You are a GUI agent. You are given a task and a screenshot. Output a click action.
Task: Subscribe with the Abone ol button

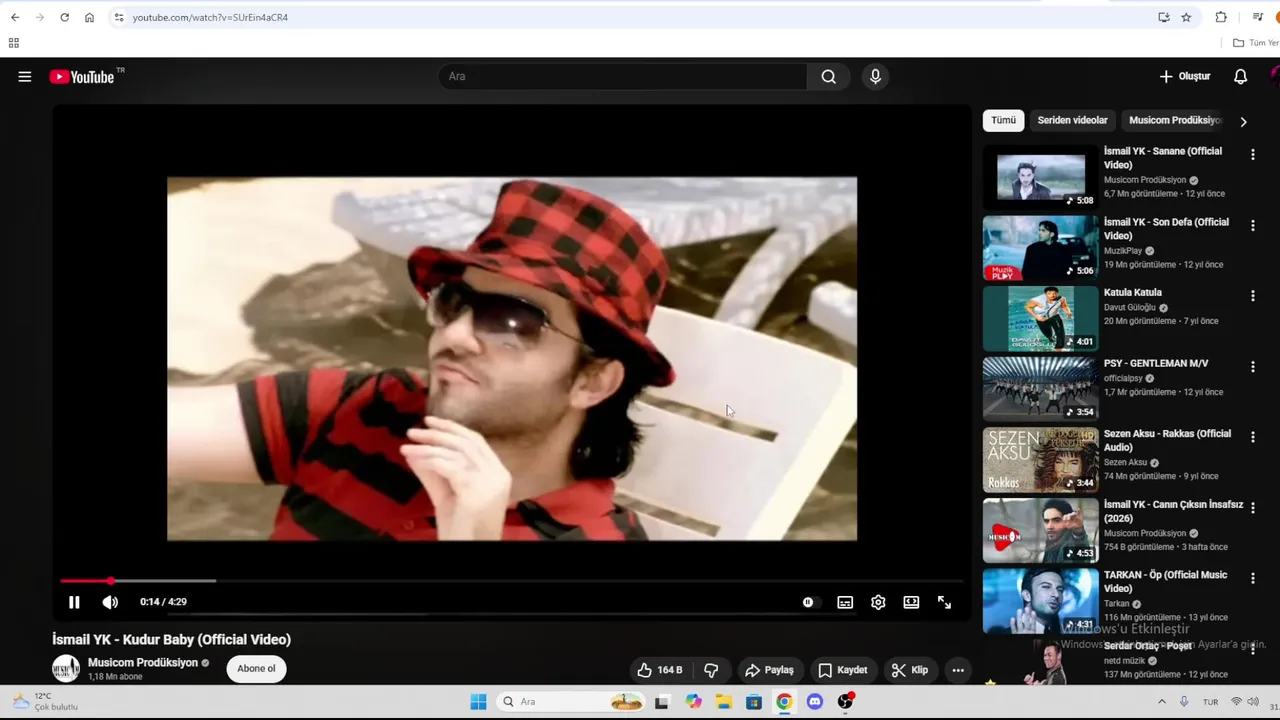(256, 669)
